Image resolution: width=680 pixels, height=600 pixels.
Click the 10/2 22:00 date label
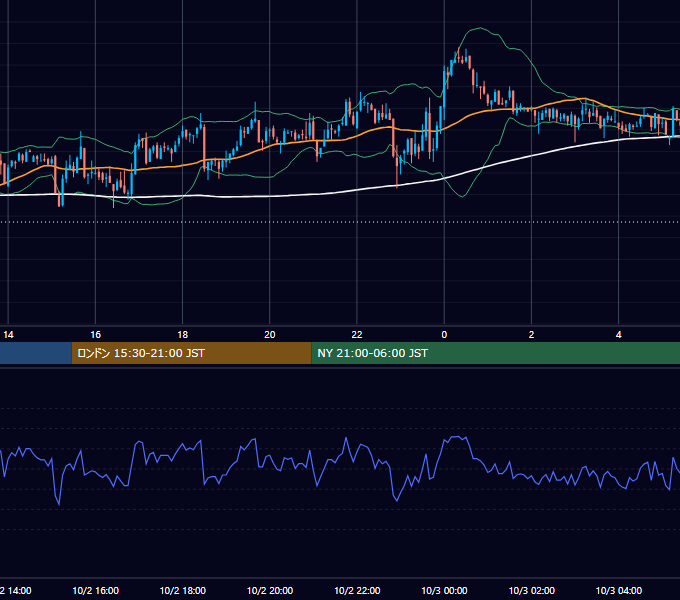(357, 590)
